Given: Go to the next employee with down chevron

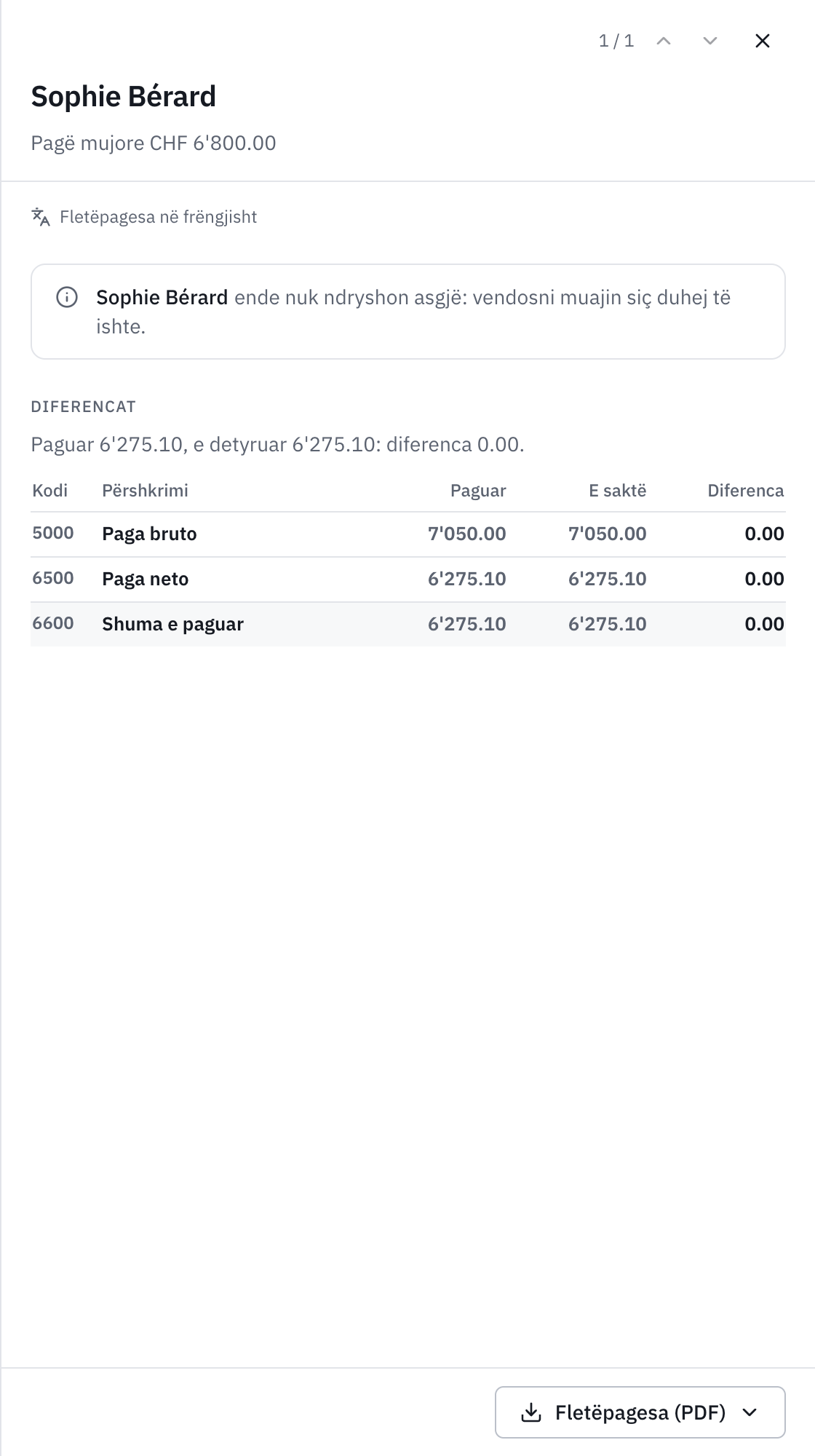Looking at the screenshot, I should click(x=710, y=41).
